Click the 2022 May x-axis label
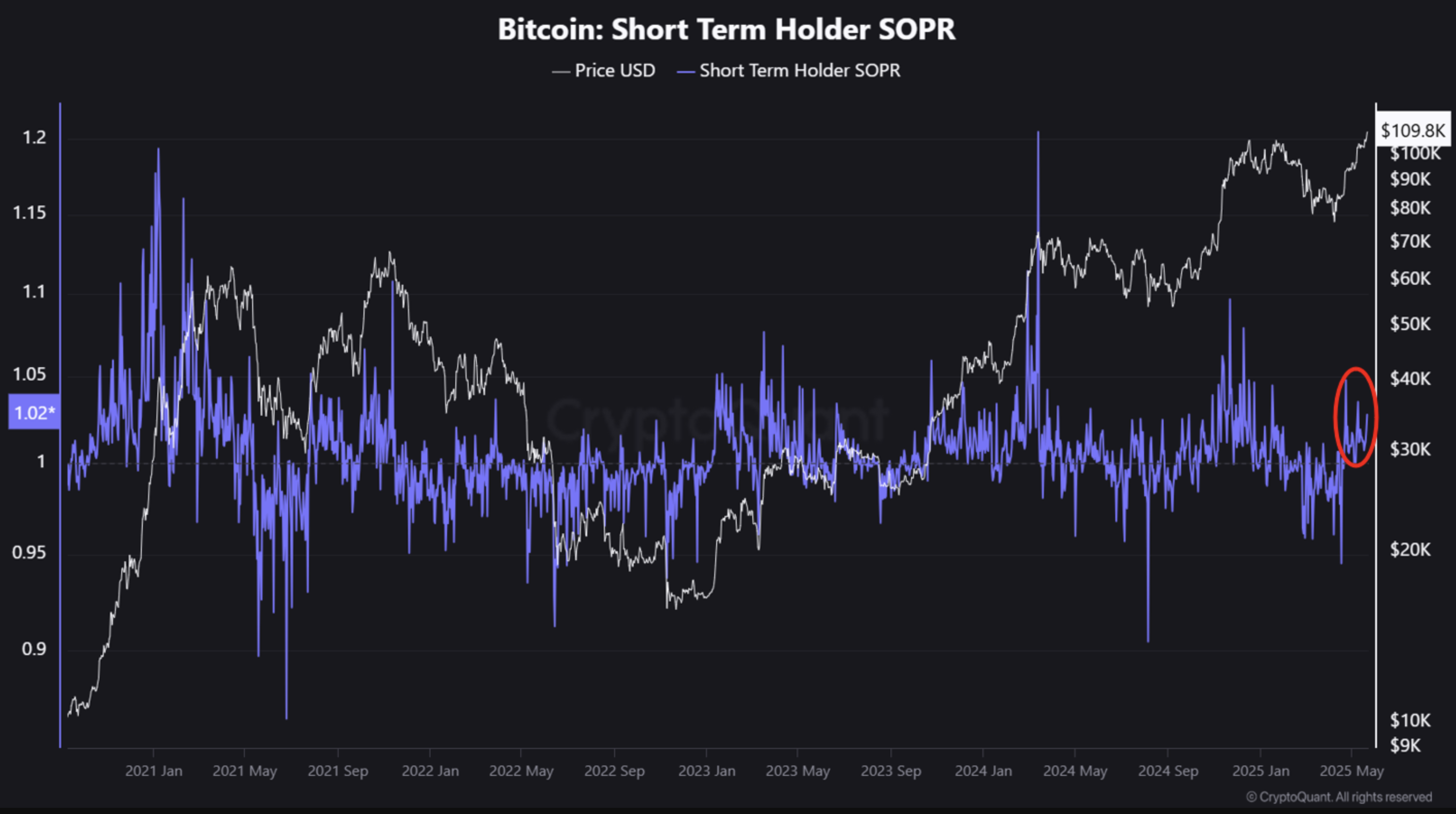This screenshot has width=1456, height=814. (x=521, y=771)
